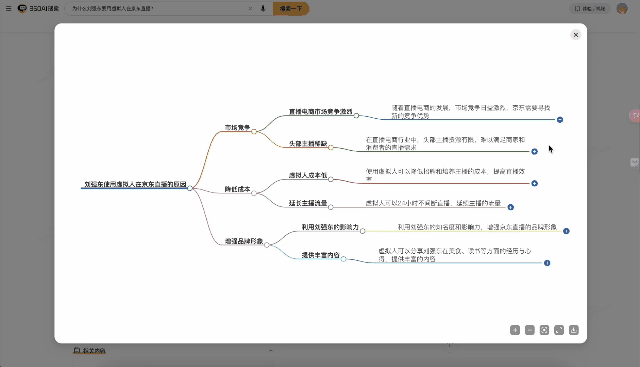This screenshot has height=367, width=640.
Task: Select the 市场竞争 node
Action: point(237,127)
